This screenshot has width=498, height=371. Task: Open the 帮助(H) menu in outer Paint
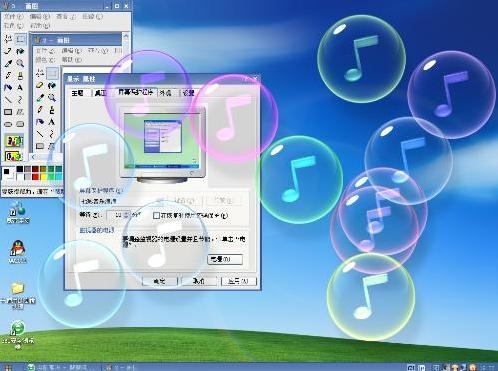pos(39,25)
